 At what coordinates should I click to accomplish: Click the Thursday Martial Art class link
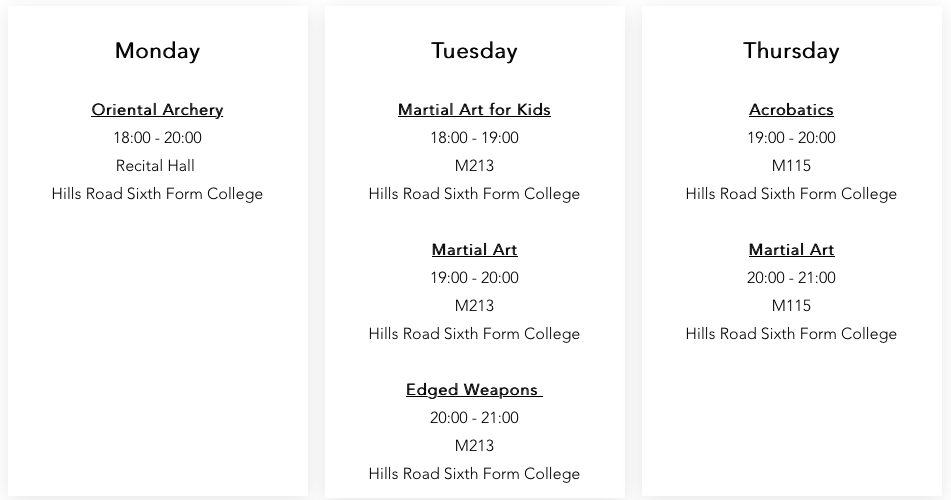pyautogui.click(x=791, y=249)
